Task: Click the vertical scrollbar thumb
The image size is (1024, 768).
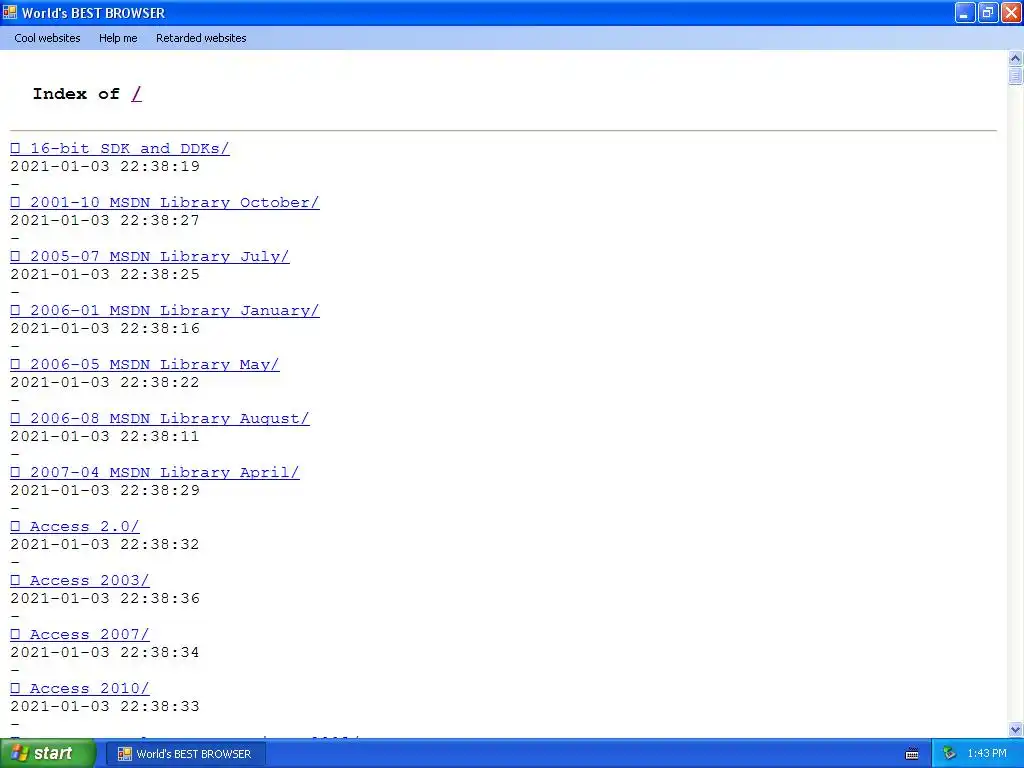Action: 1015,76
